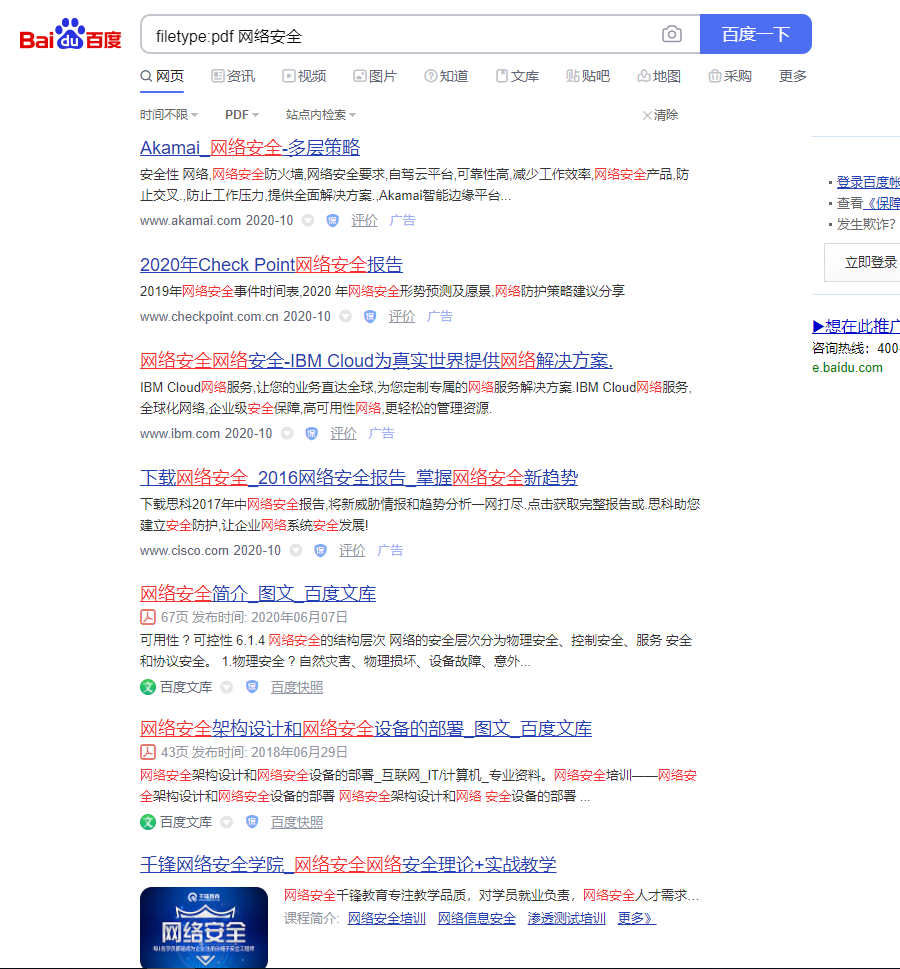Click 评价 on the Cisco result
Image resolution: width=900 pixels, height=969 pixels.
pyautogui.click(x=352, y=550)
